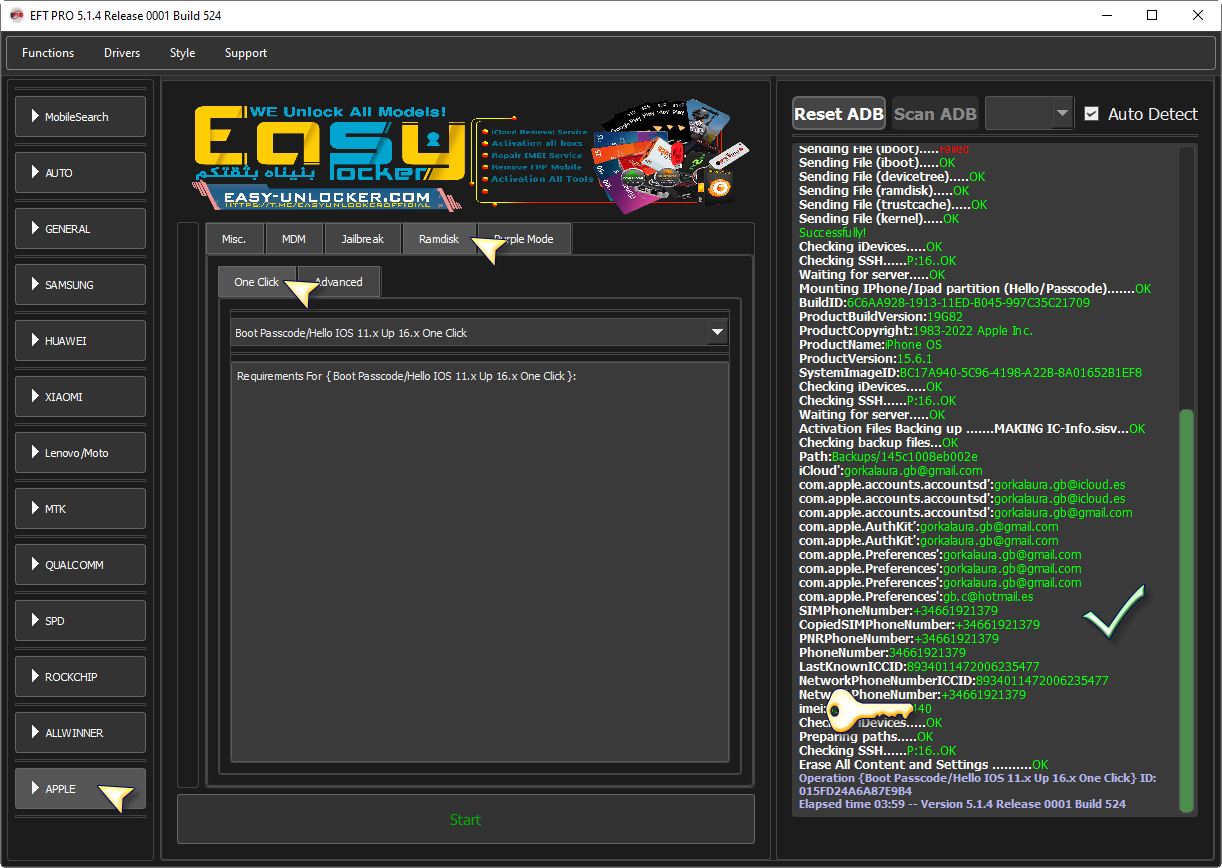Expand the SAMSUNG sidebar section
1222x868 pixels.
point(81,285)
